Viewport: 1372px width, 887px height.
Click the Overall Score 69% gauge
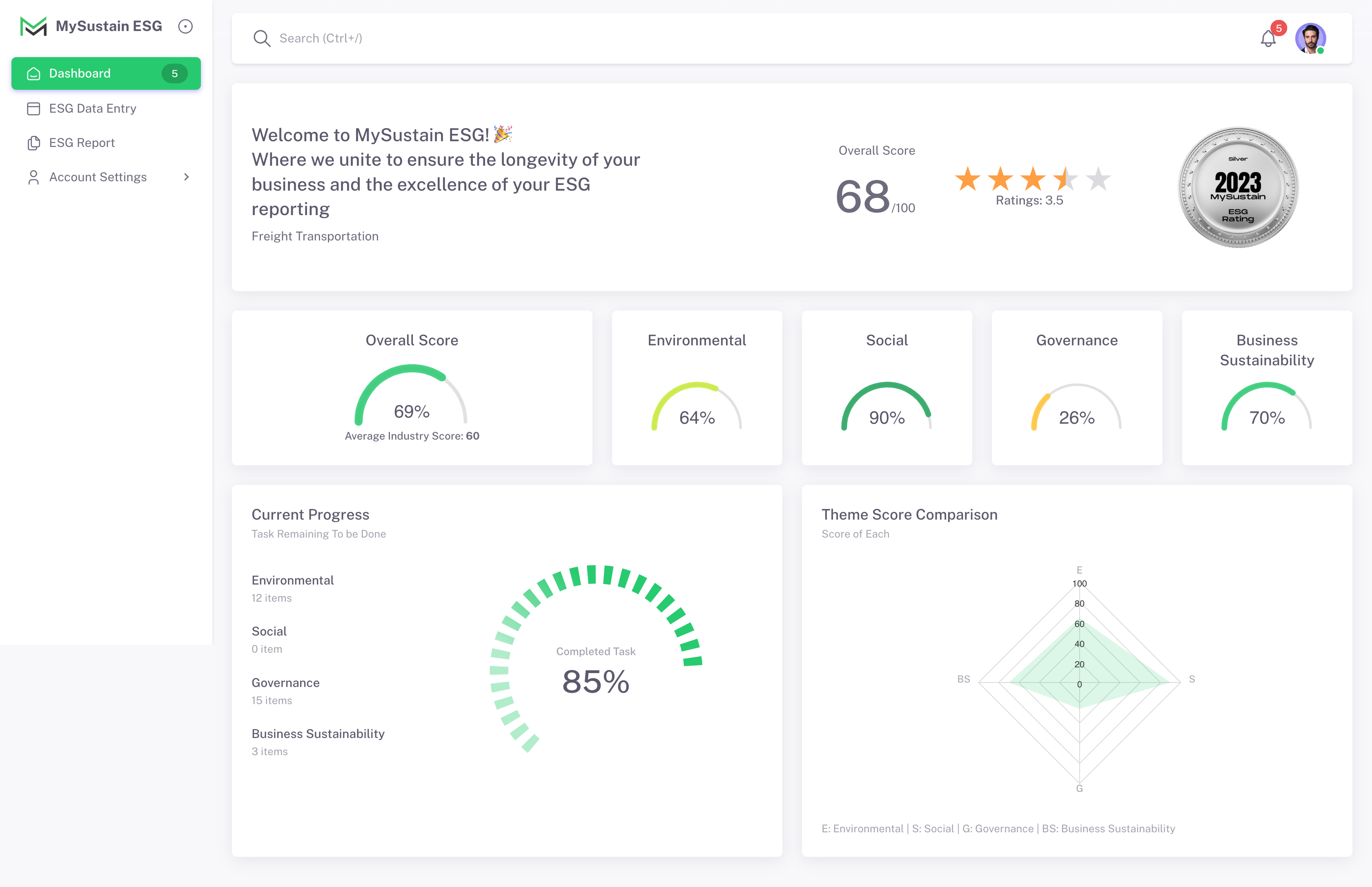412,396
